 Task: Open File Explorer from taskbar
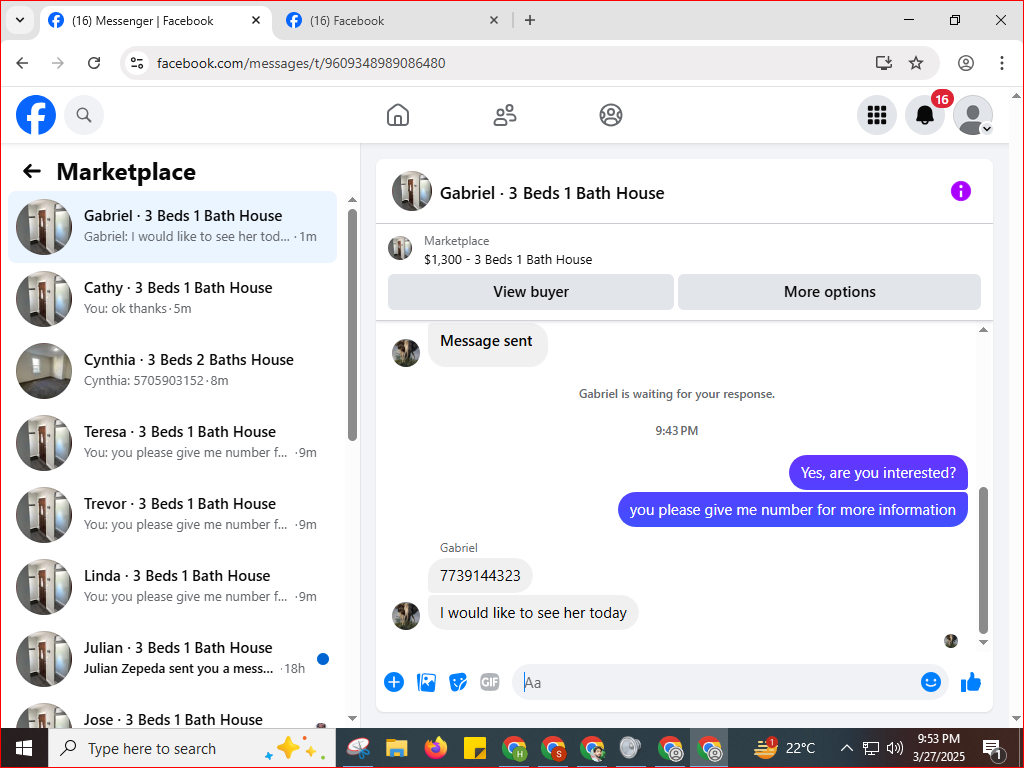point(396,748)
